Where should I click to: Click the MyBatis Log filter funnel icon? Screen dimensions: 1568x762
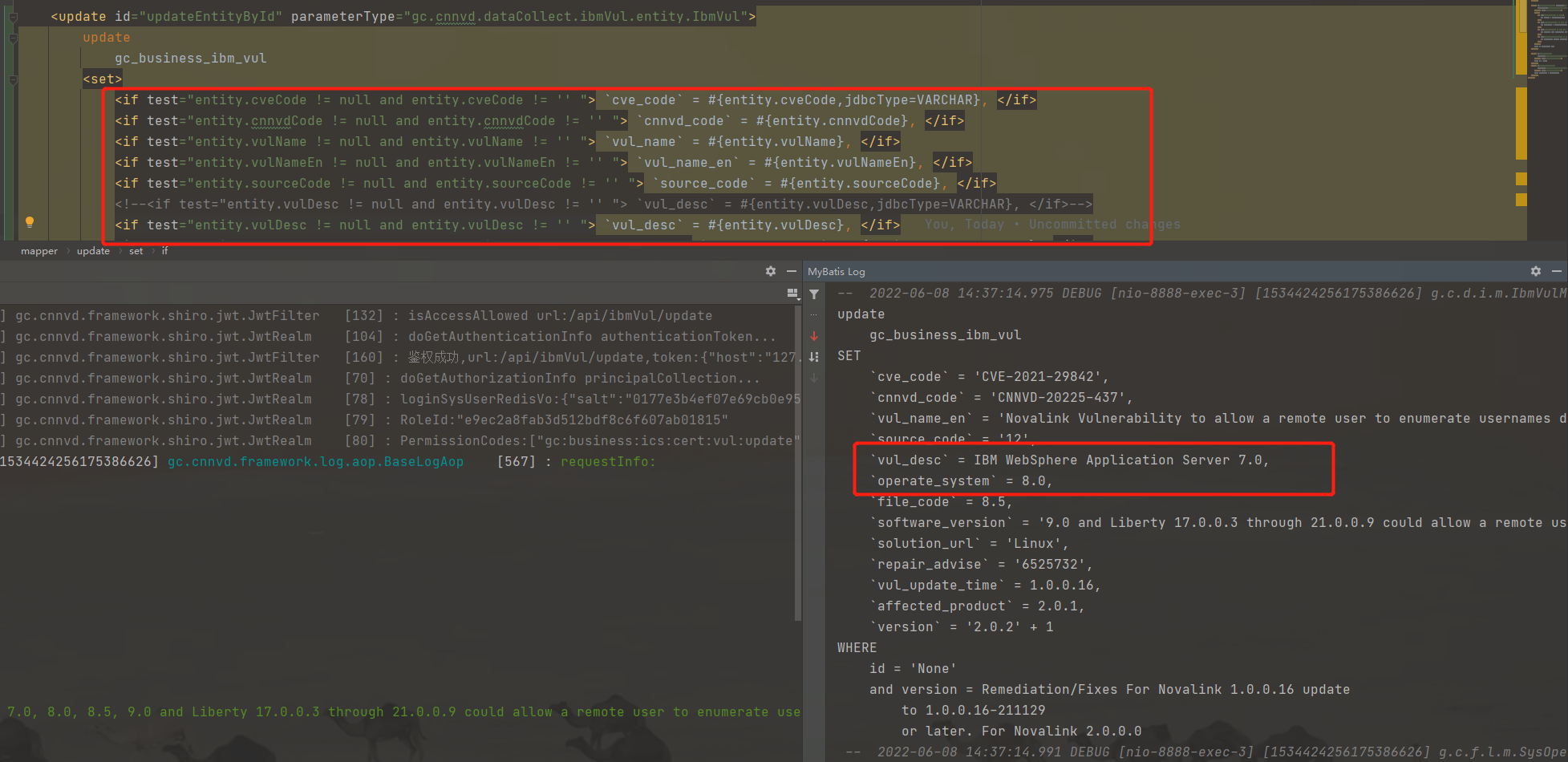(x=814, y=294)
